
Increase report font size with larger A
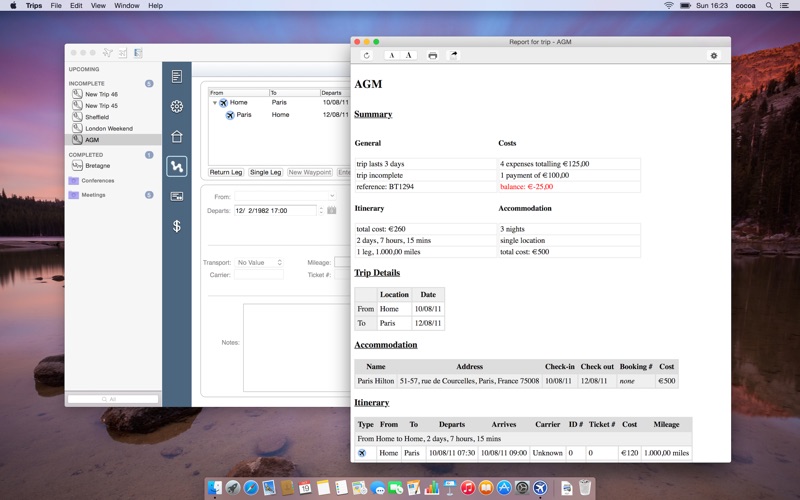coord(409,55)
